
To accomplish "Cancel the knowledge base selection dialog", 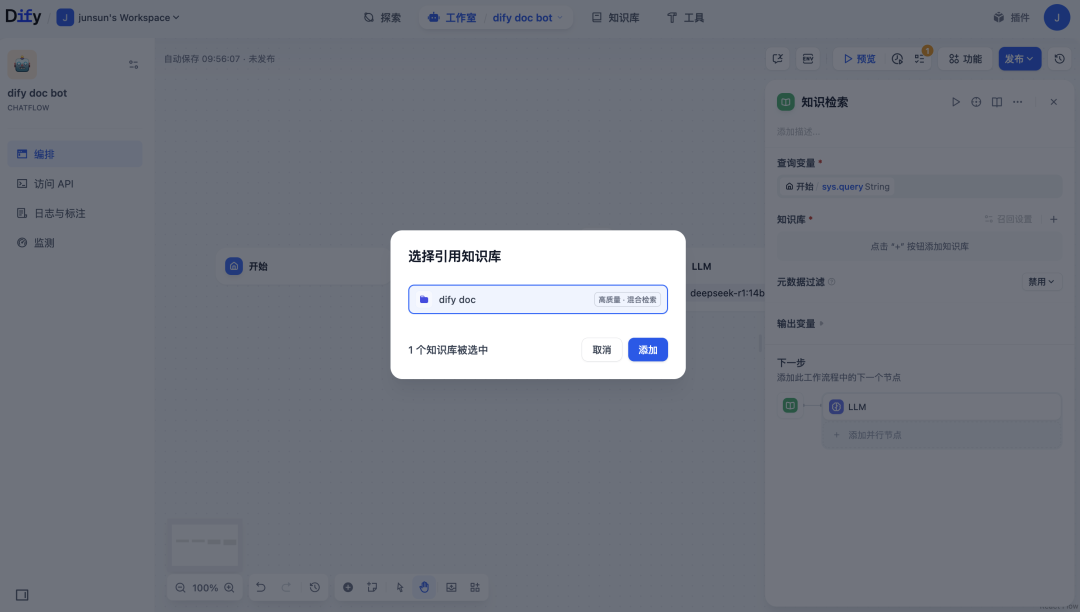I will click(601, 349).
